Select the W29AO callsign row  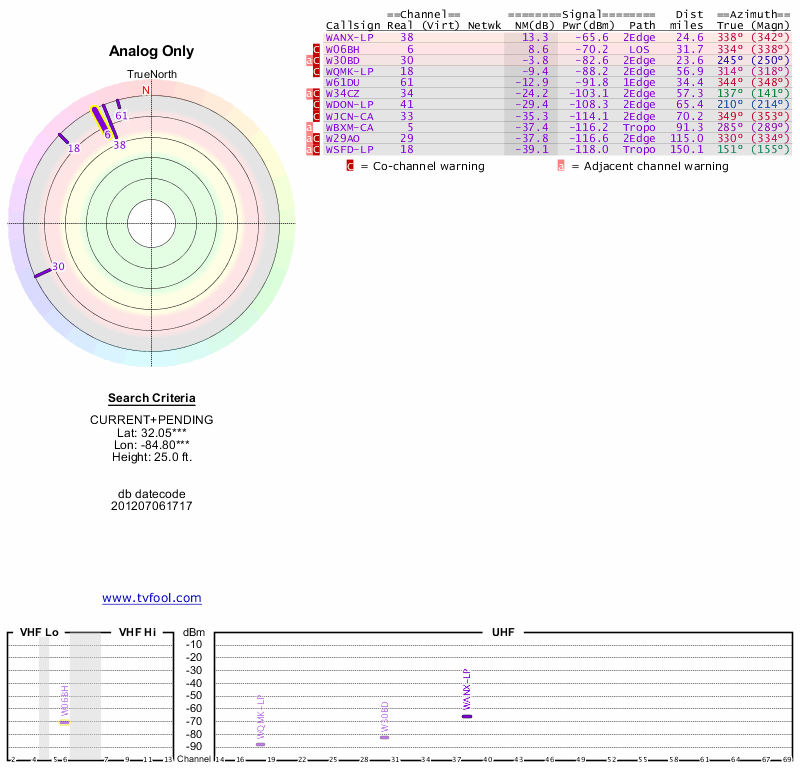pos(342,138)
